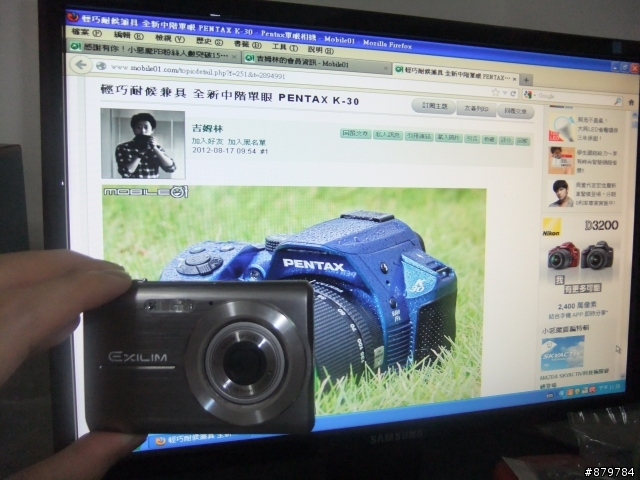Viewport: 640px width, 480px height.
Task: Click the Firefox logo in the title bar
Action: [73, 17]
